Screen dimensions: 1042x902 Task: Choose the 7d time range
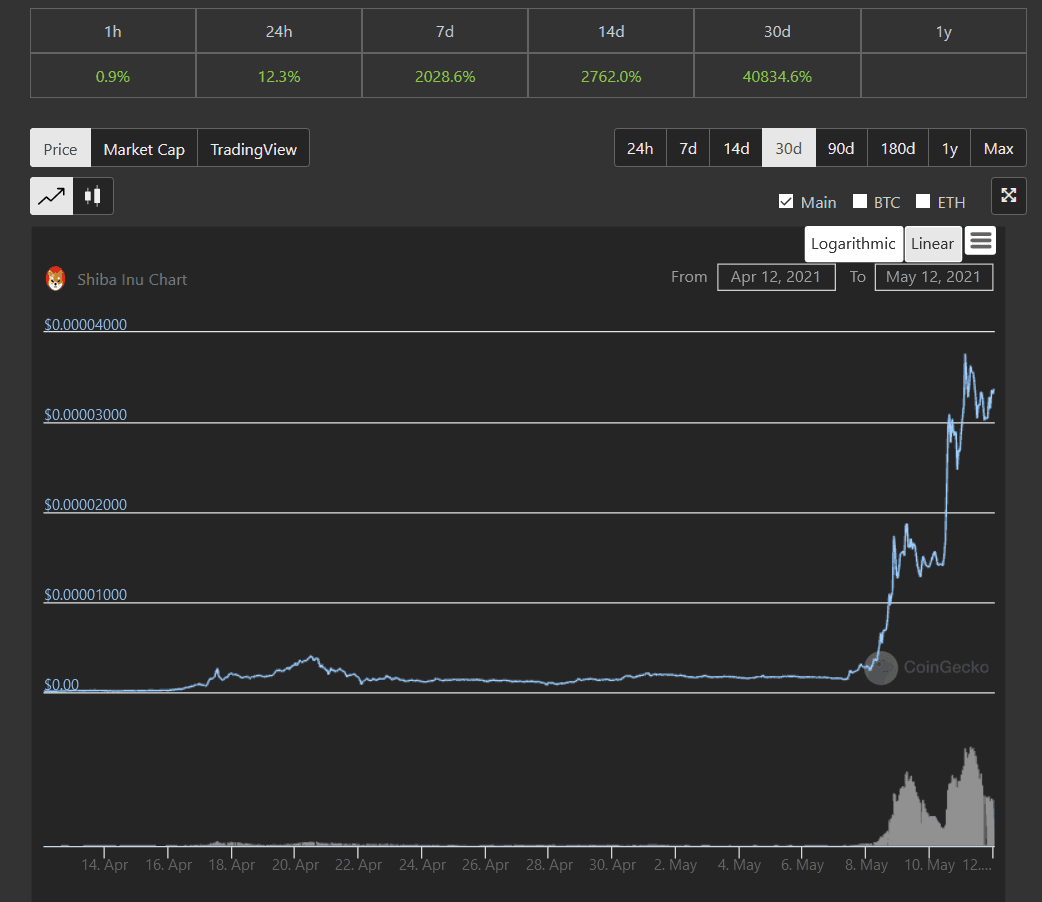coord(688,148)
